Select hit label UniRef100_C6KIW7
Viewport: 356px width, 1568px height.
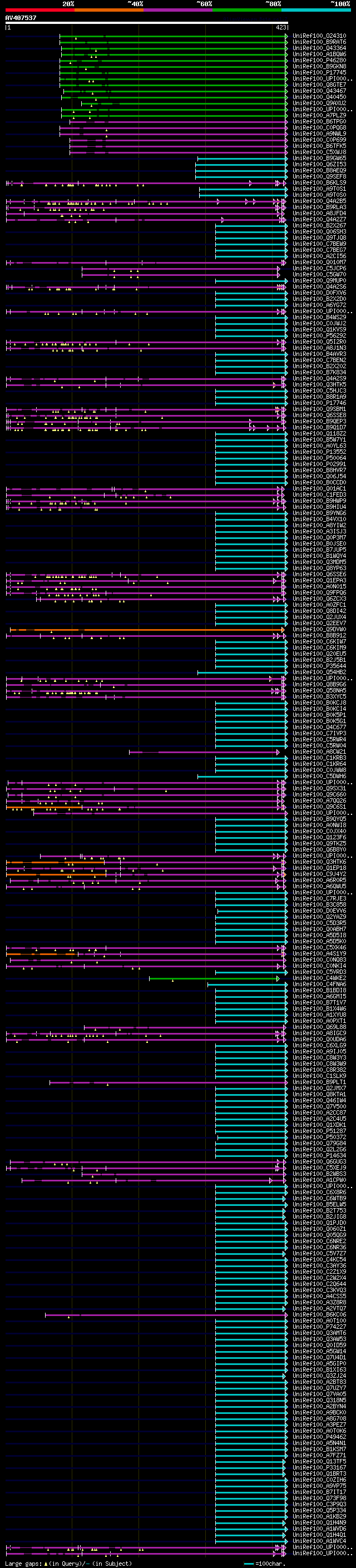click(319, 641)
